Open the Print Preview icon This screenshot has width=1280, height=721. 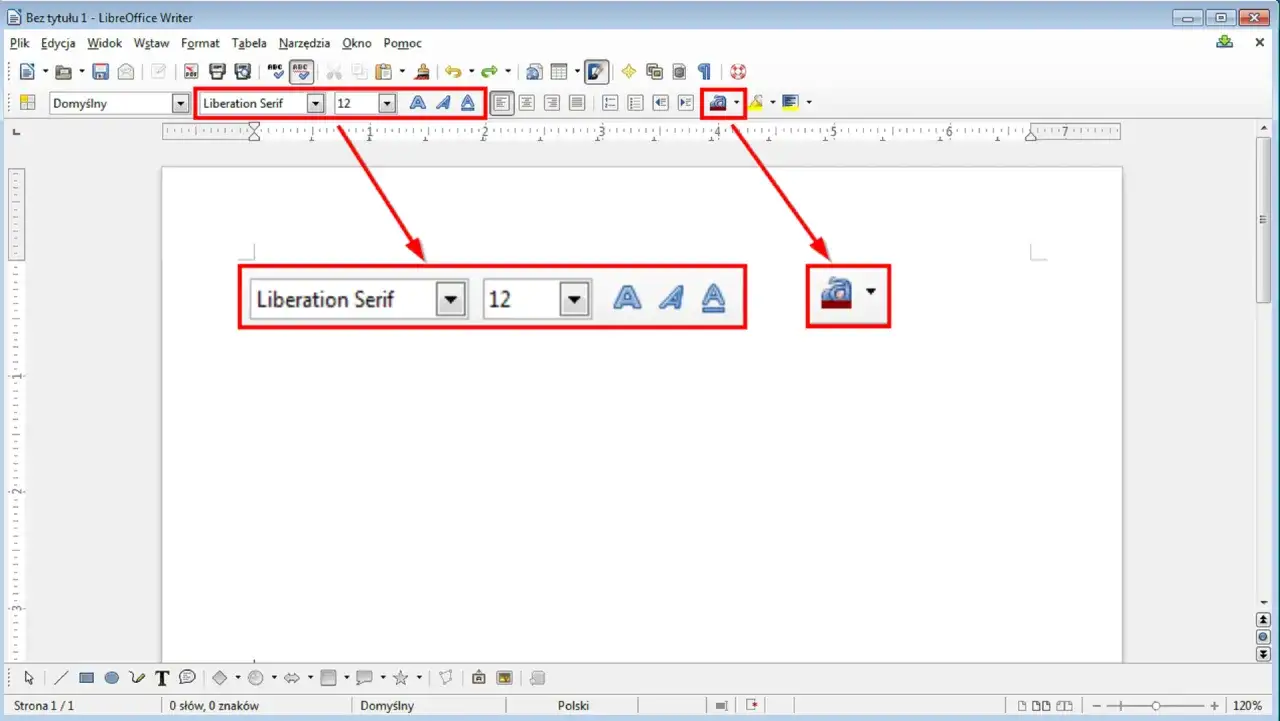(242, 71)
